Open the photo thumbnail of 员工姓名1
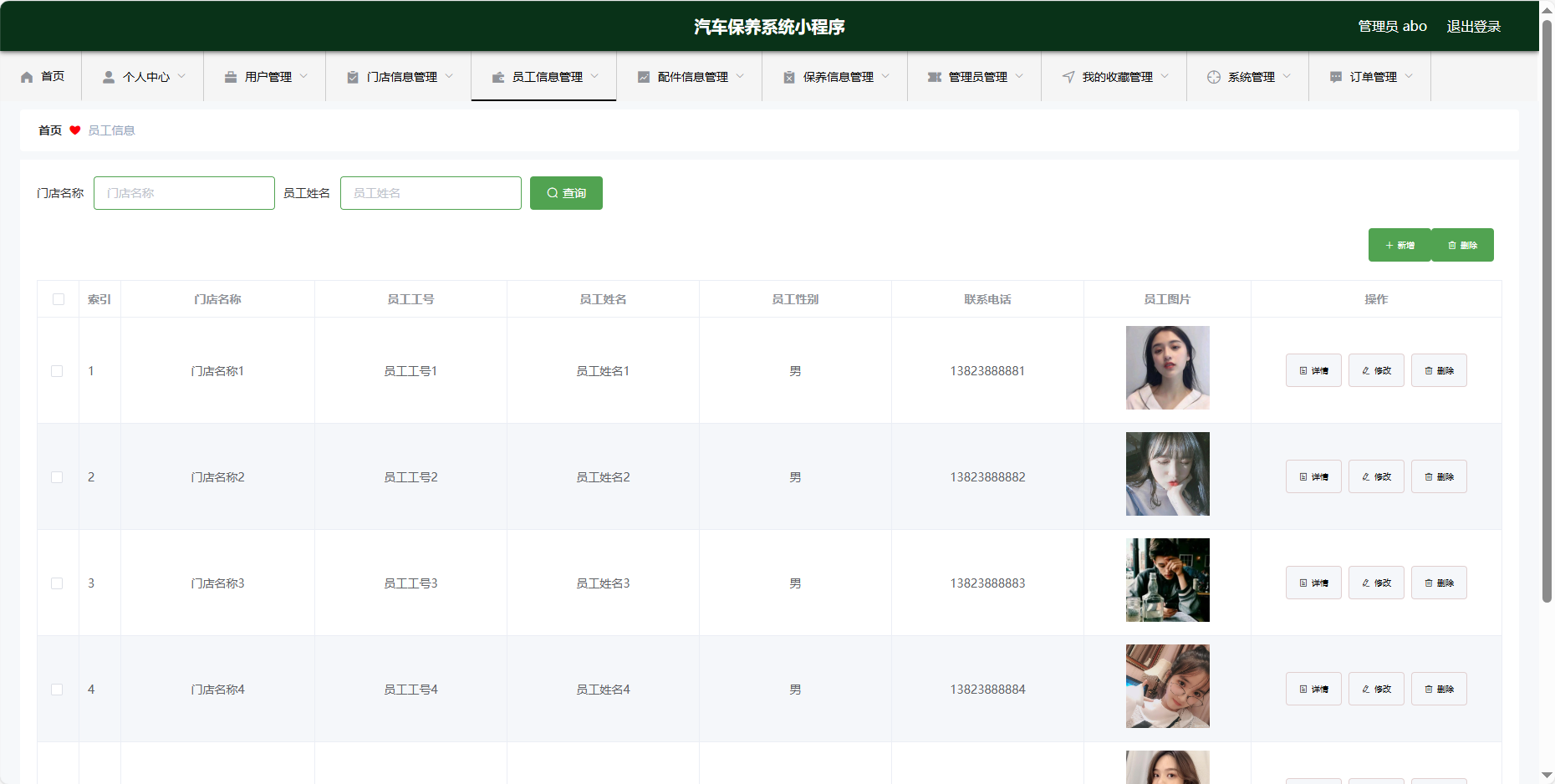This screenshot has height=784, width=1555. coord(1167,368)
